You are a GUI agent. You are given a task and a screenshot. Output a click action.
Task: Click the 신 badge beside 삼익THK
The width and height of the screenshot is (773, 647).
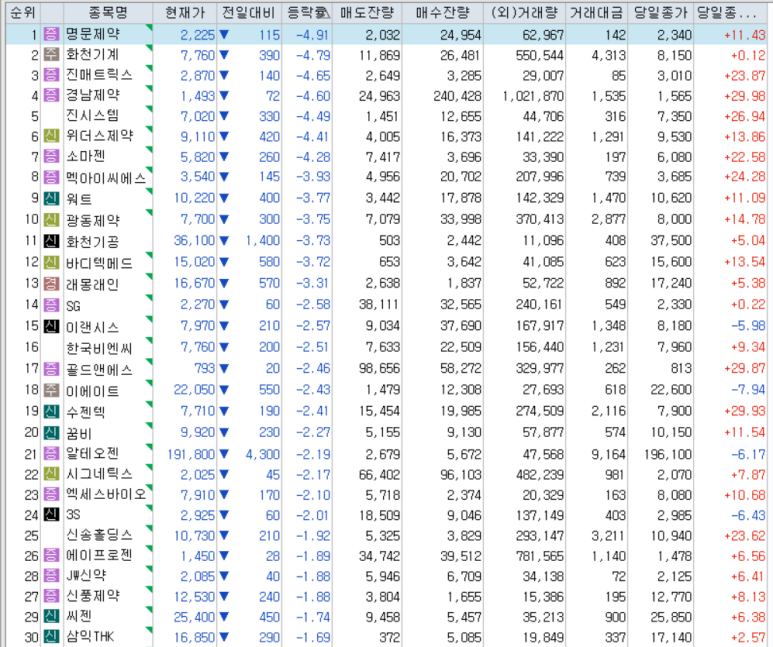tap(51, 637)
